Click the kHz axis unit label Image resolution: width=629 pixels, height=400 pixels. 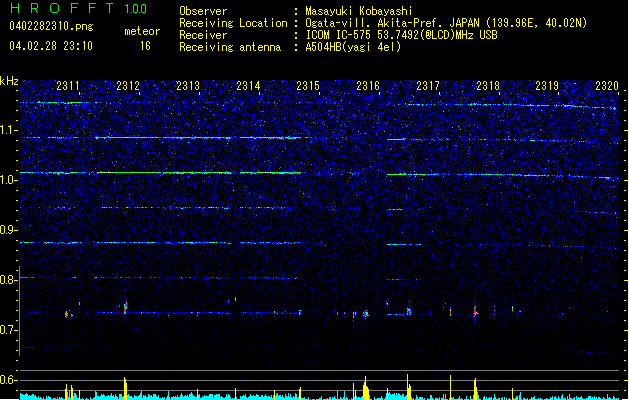point(9,81)
